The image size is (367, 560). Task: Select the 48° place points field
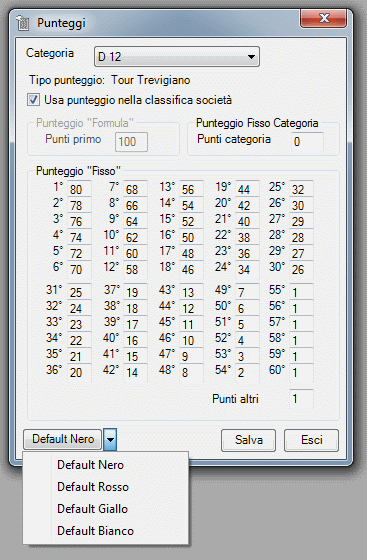coord(191,372)
